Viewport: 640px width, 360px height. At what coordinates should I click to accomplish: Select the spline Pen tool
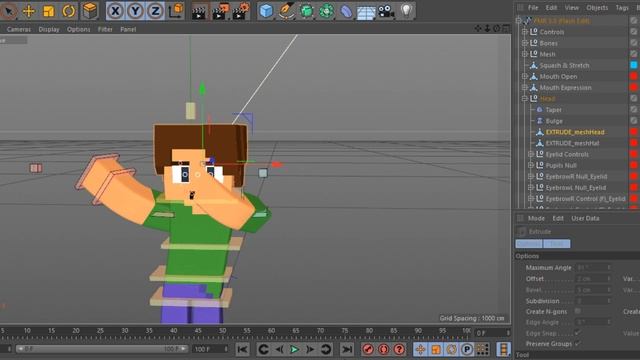tap(287, 11)
